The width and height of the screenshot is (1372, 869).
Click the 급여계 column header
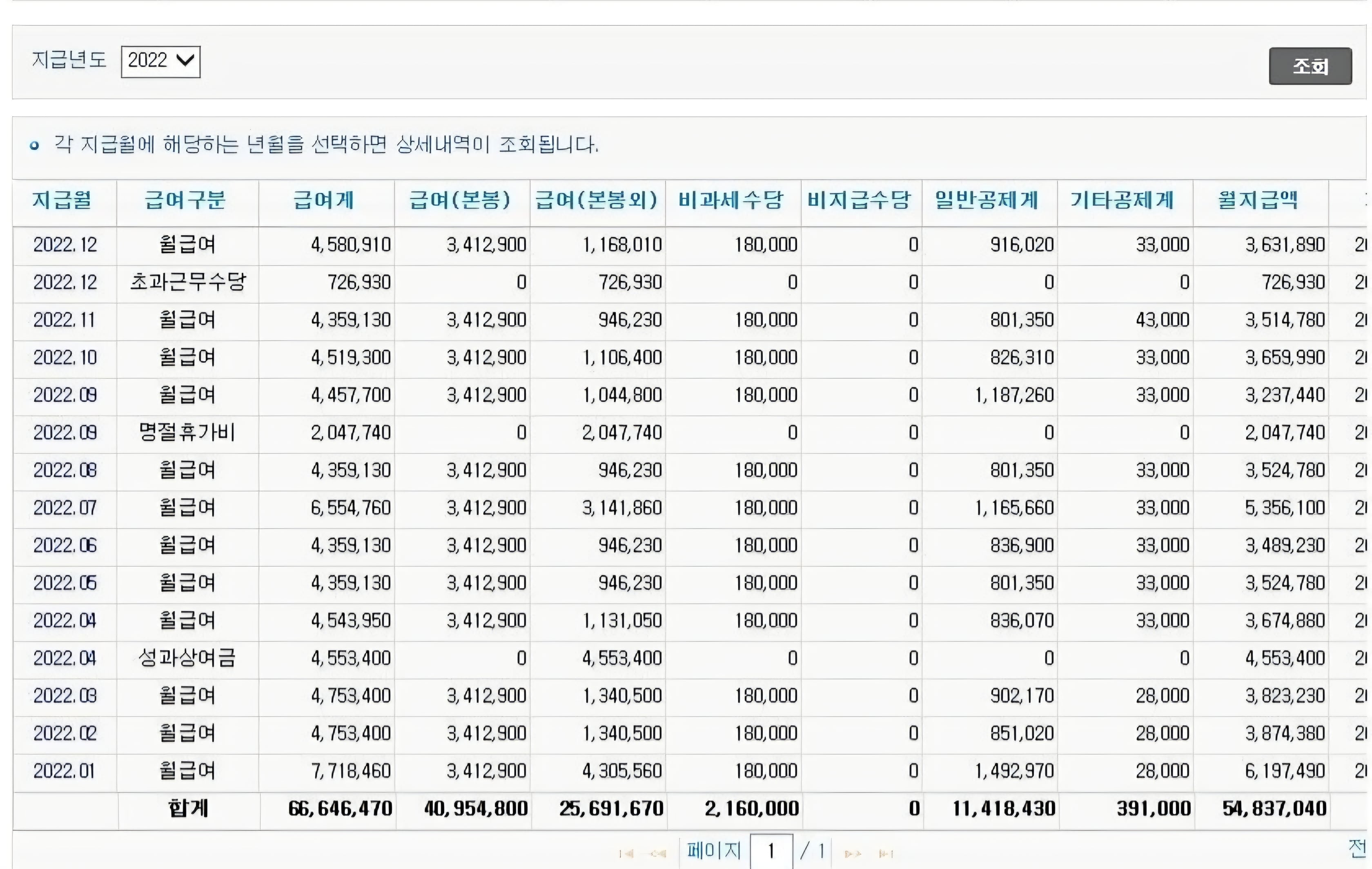[324, 200]
